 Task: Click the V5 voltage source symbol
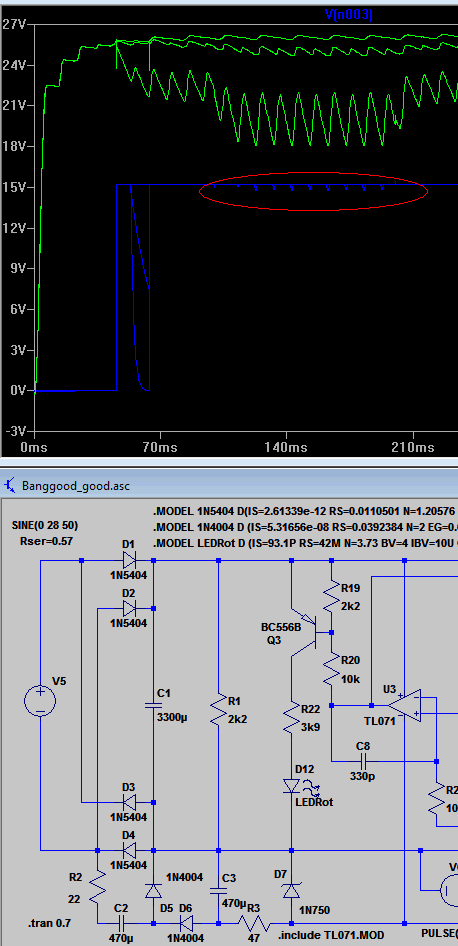(x=40, y=702)
